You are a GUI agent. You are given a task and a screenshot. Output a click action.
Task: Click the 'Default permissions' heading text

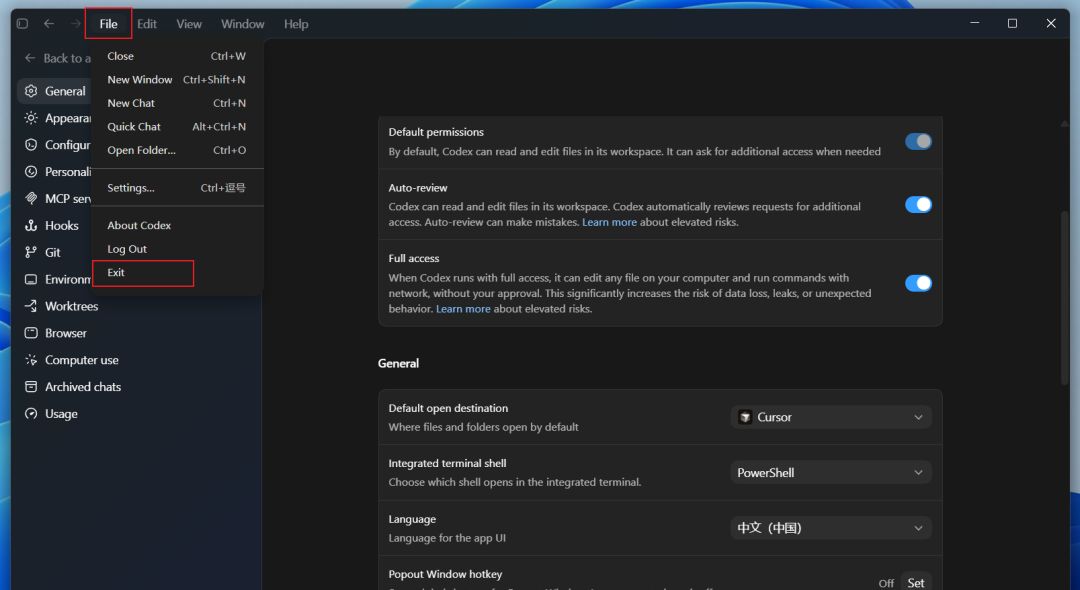[436, 132]
